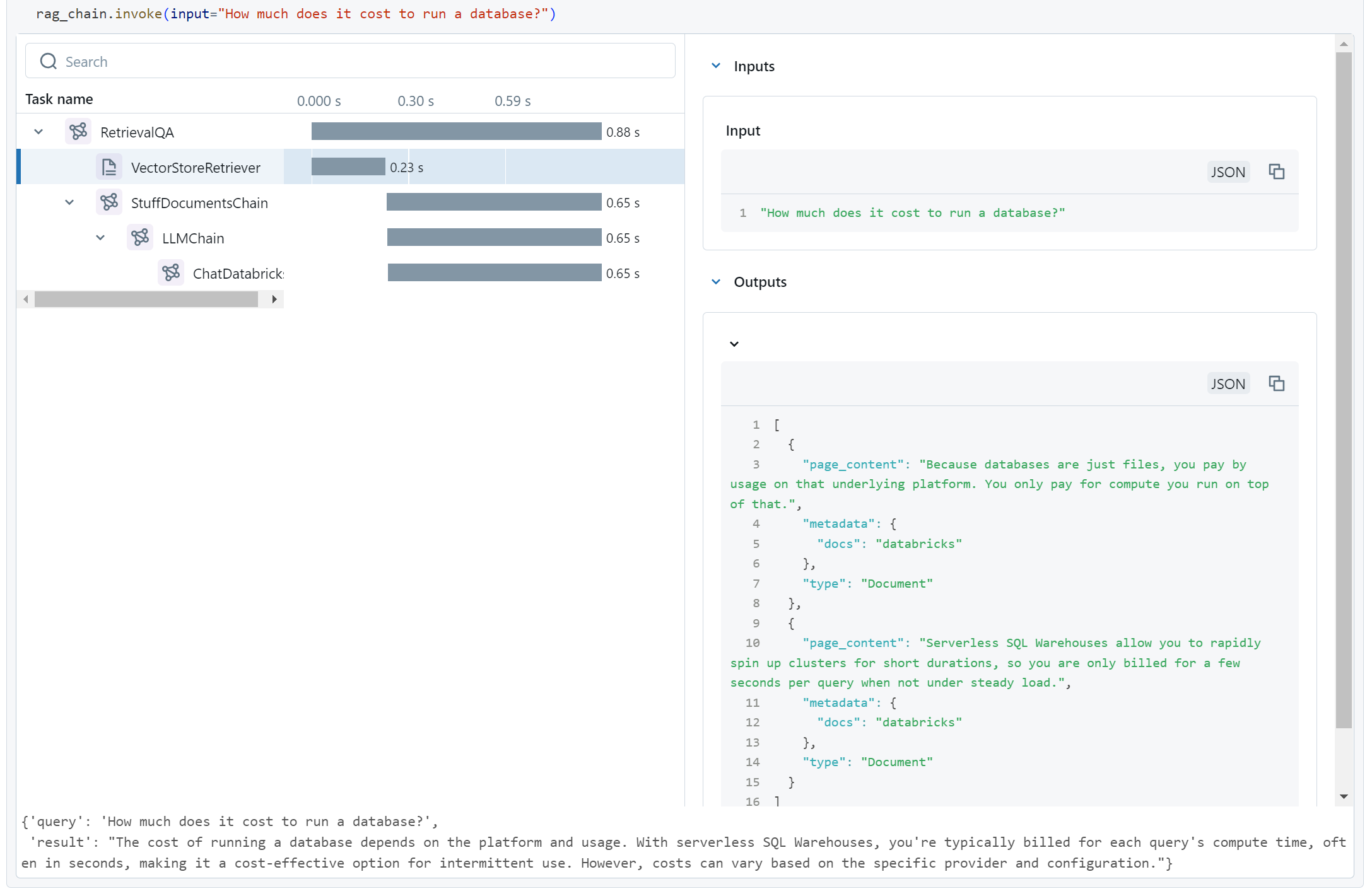The image size is (1372, 896).
Task: Click the RetrievalQA chain icon
Action: (78, 131)
